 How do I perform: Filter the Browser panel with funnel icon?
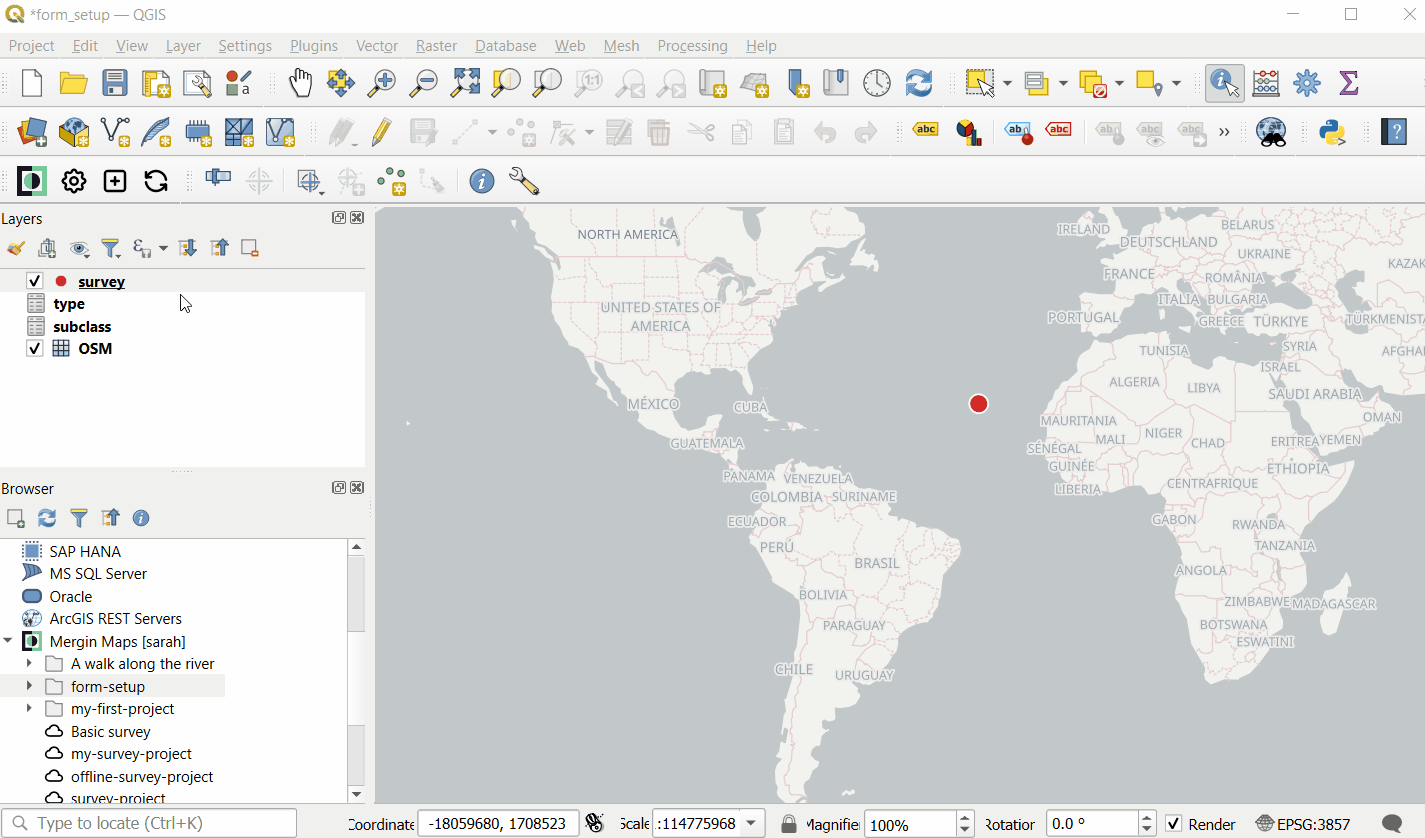(x=79, y=518)
